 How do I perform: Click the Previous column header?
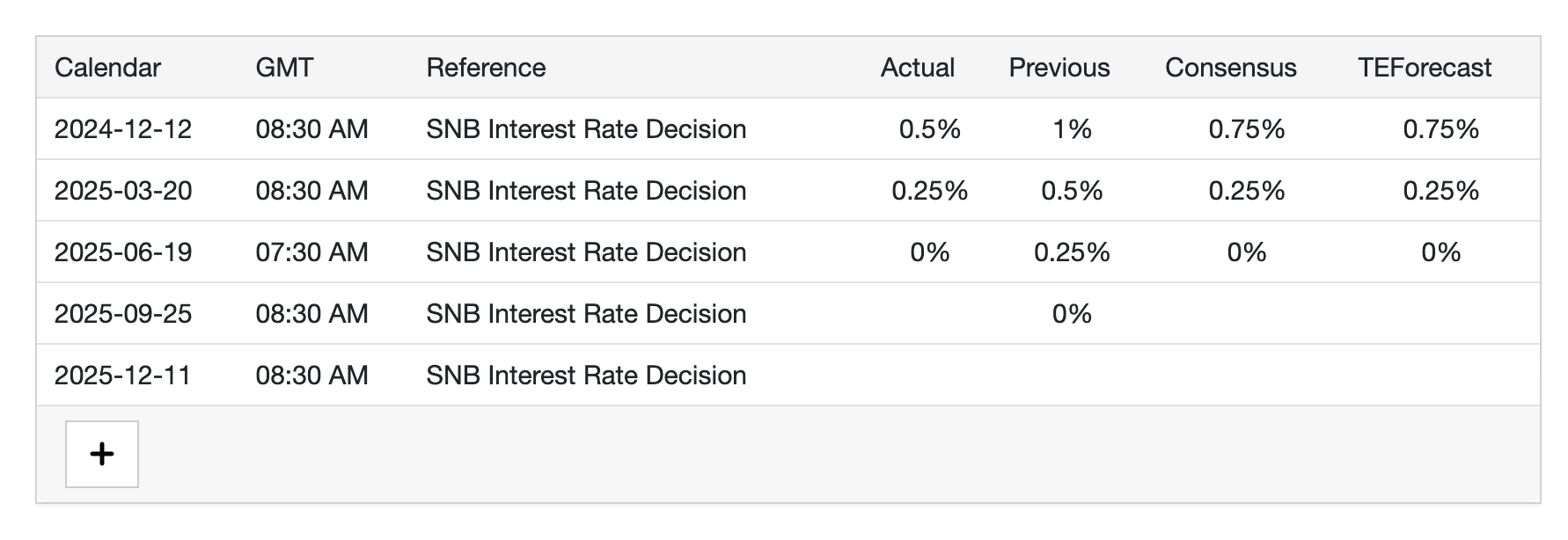pos(1059,68)
